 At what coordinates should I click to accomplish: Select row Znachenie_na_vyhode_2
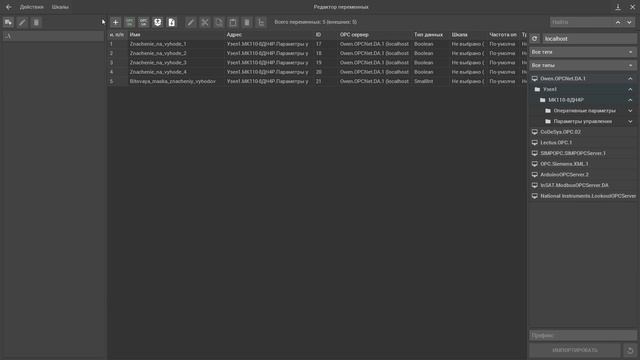coord(317,53)
